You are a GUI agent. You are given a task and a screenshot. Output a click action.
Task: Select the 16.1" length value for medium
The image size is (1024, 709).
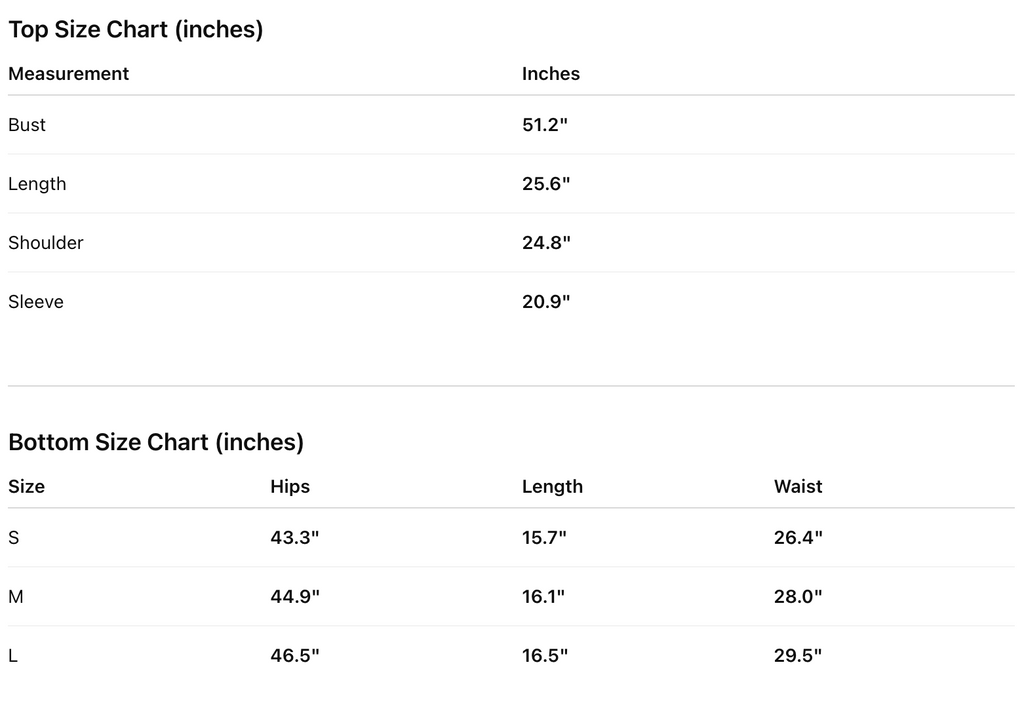pos(543,597)
